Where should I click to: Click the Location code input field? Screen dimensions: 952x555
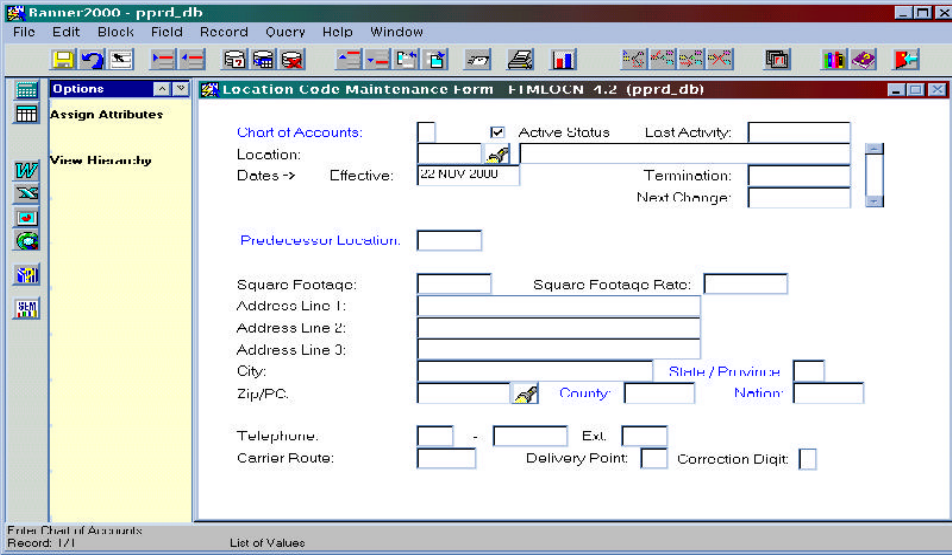449,154
